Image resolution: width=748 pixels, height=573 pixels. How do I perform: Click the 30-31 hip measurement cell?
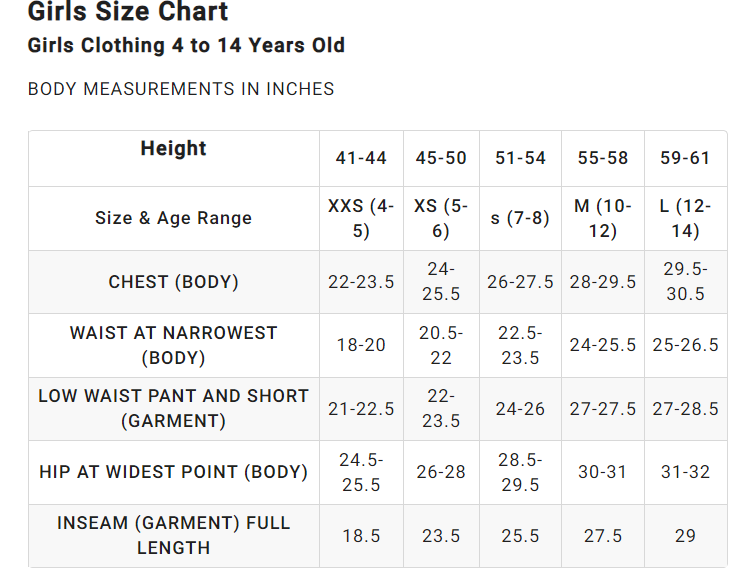[603, 472]
